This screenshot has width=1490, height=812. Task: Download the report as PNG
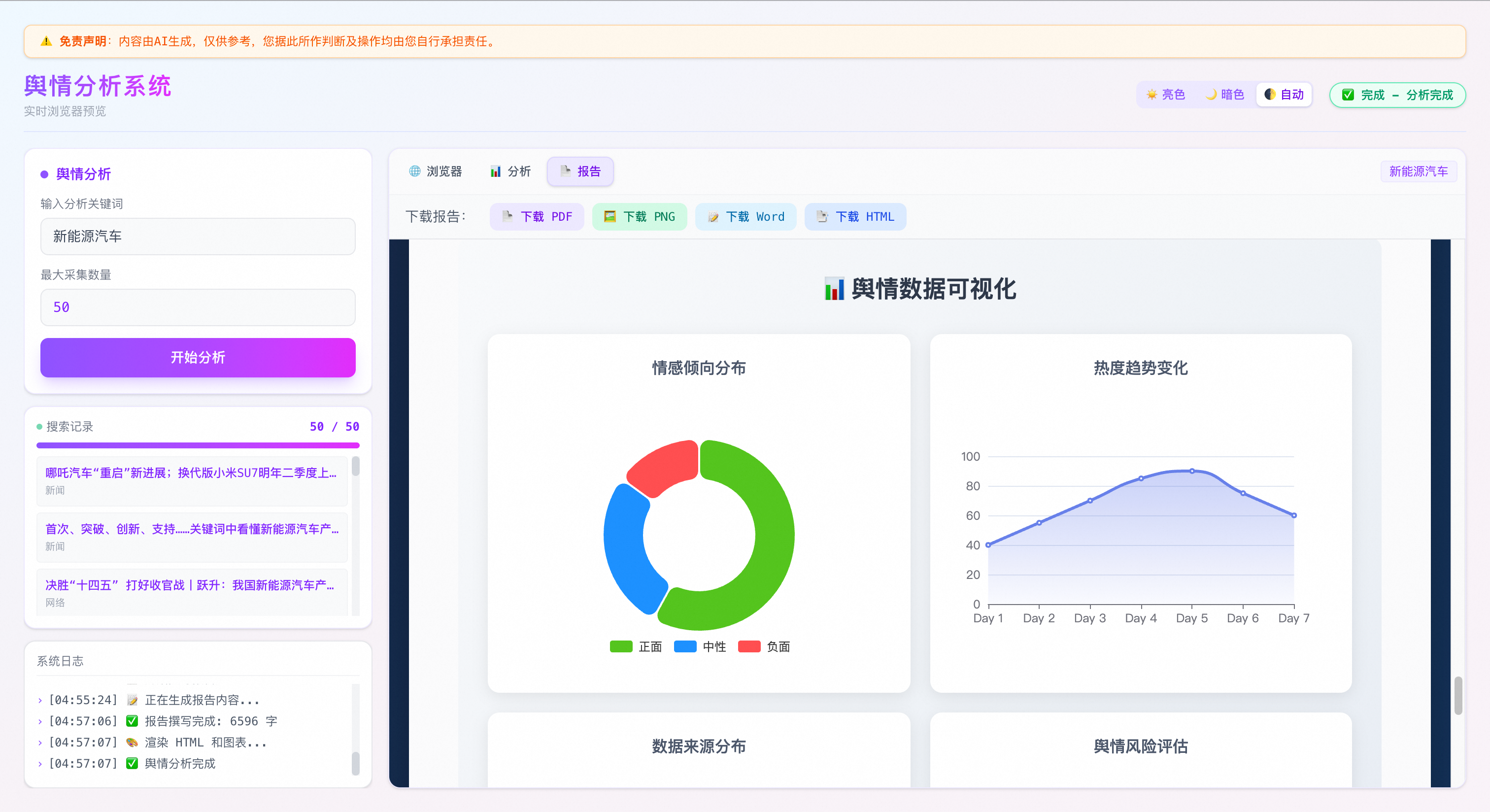(x=640, y=217)
